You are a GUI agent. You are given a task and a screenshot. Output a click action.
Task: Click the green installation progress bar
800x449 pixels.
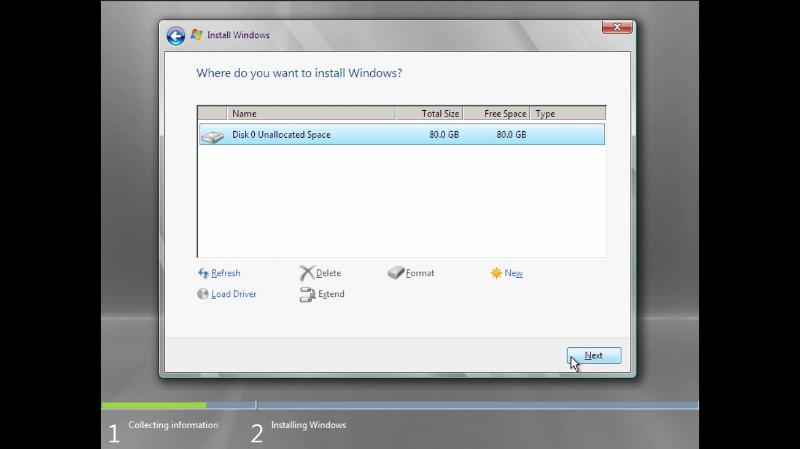[154, 406]
